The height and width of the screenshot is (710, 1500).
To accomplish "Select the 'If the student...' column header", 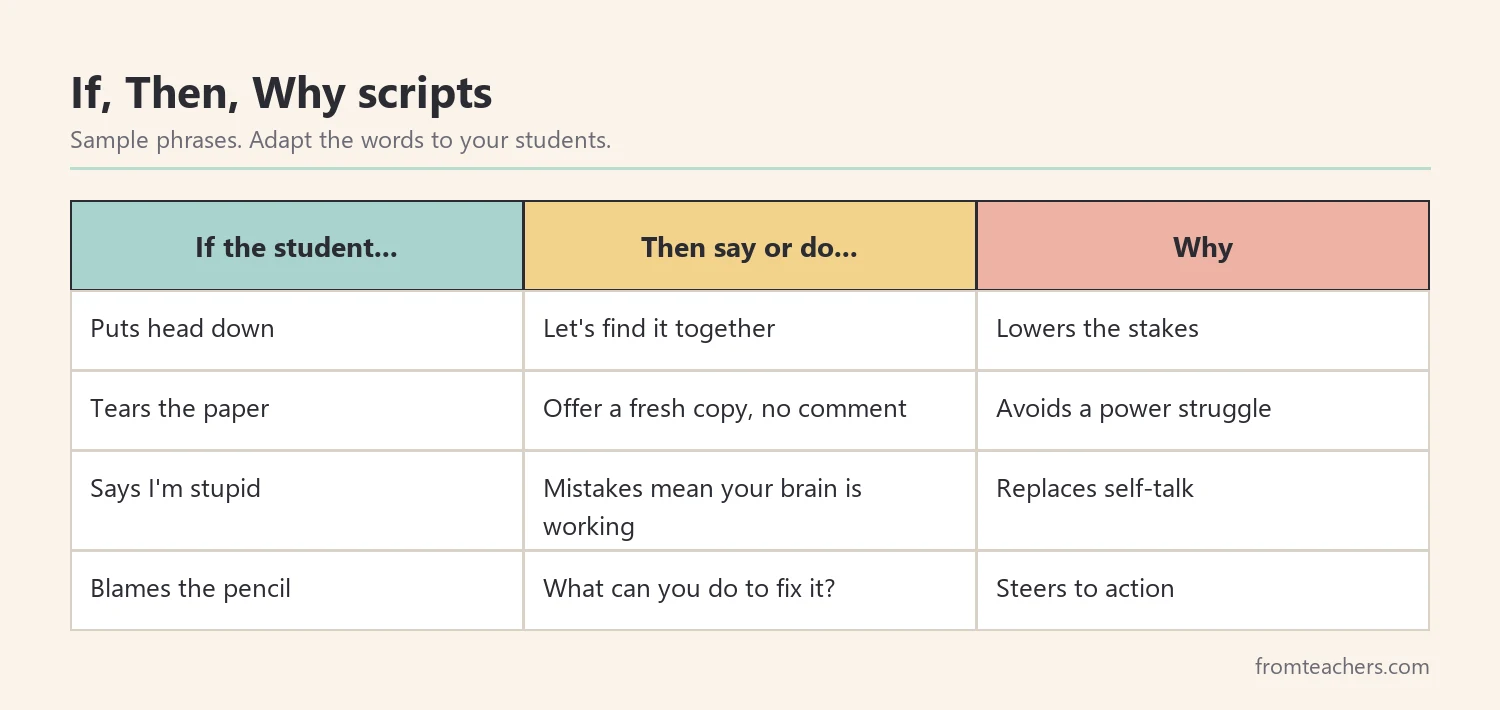I will pos(297,246).
